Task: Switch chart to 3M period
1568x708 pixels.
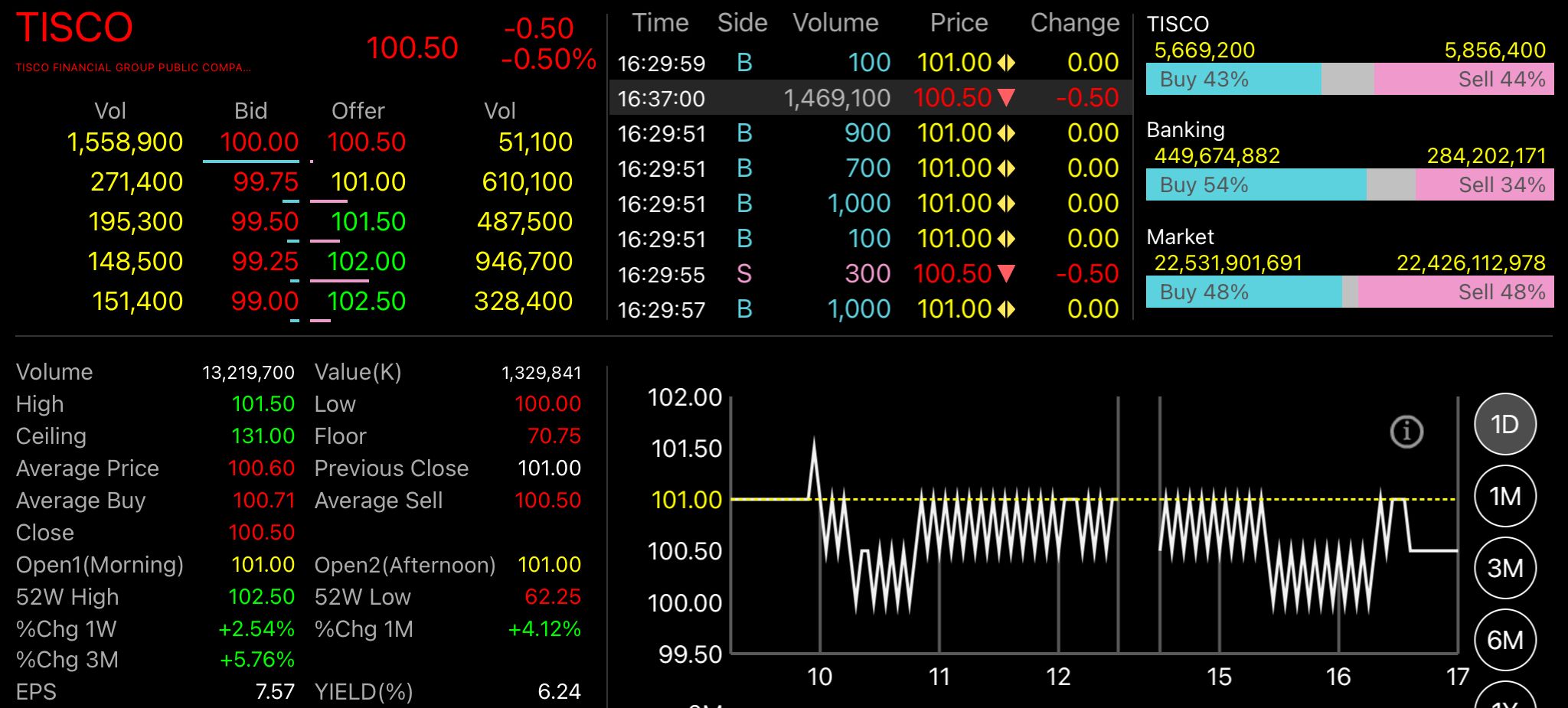Action: coord(1505,568)
